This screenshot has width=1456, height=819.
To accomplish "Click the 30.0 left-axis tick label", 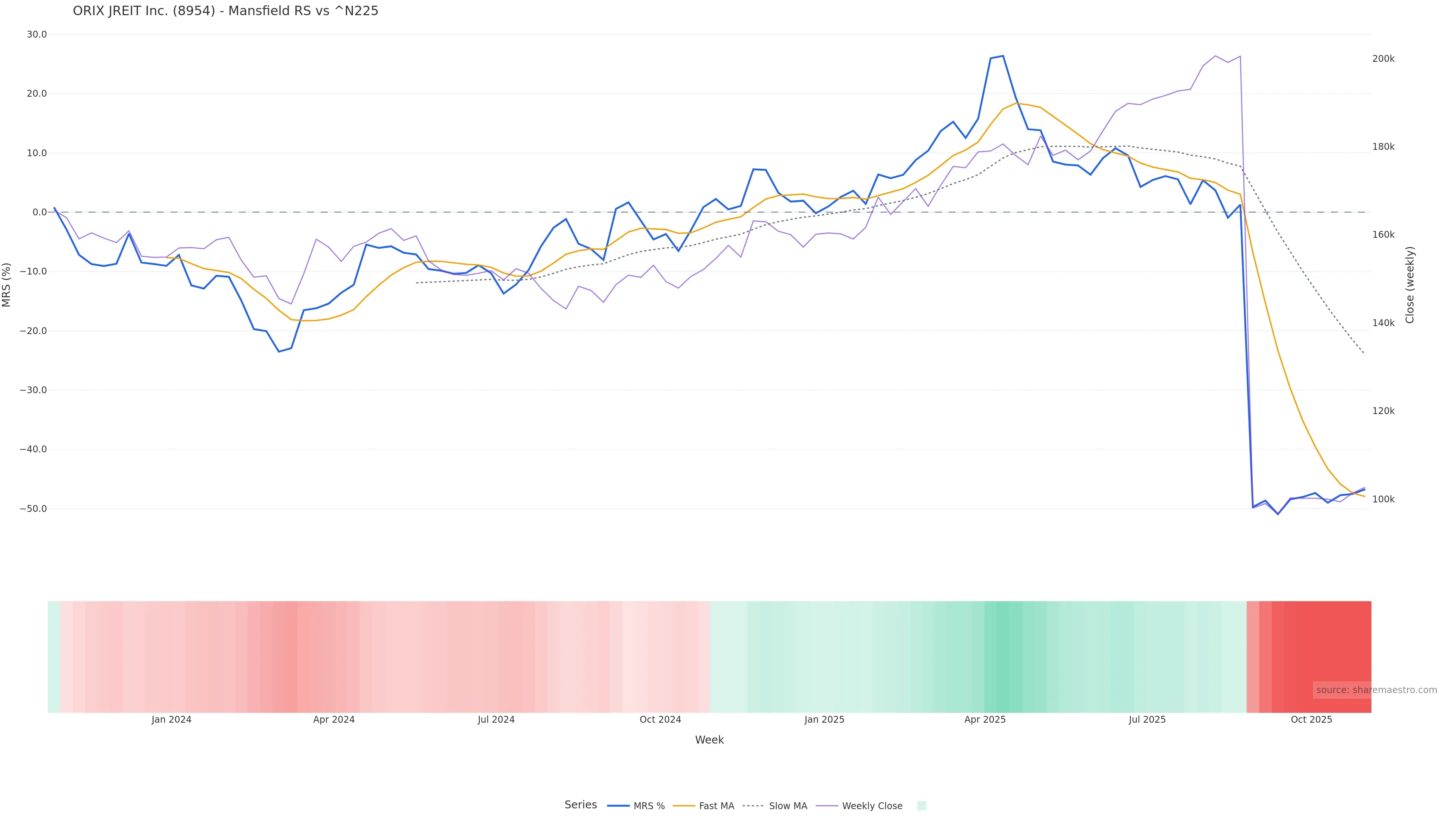I will point(37,35).
